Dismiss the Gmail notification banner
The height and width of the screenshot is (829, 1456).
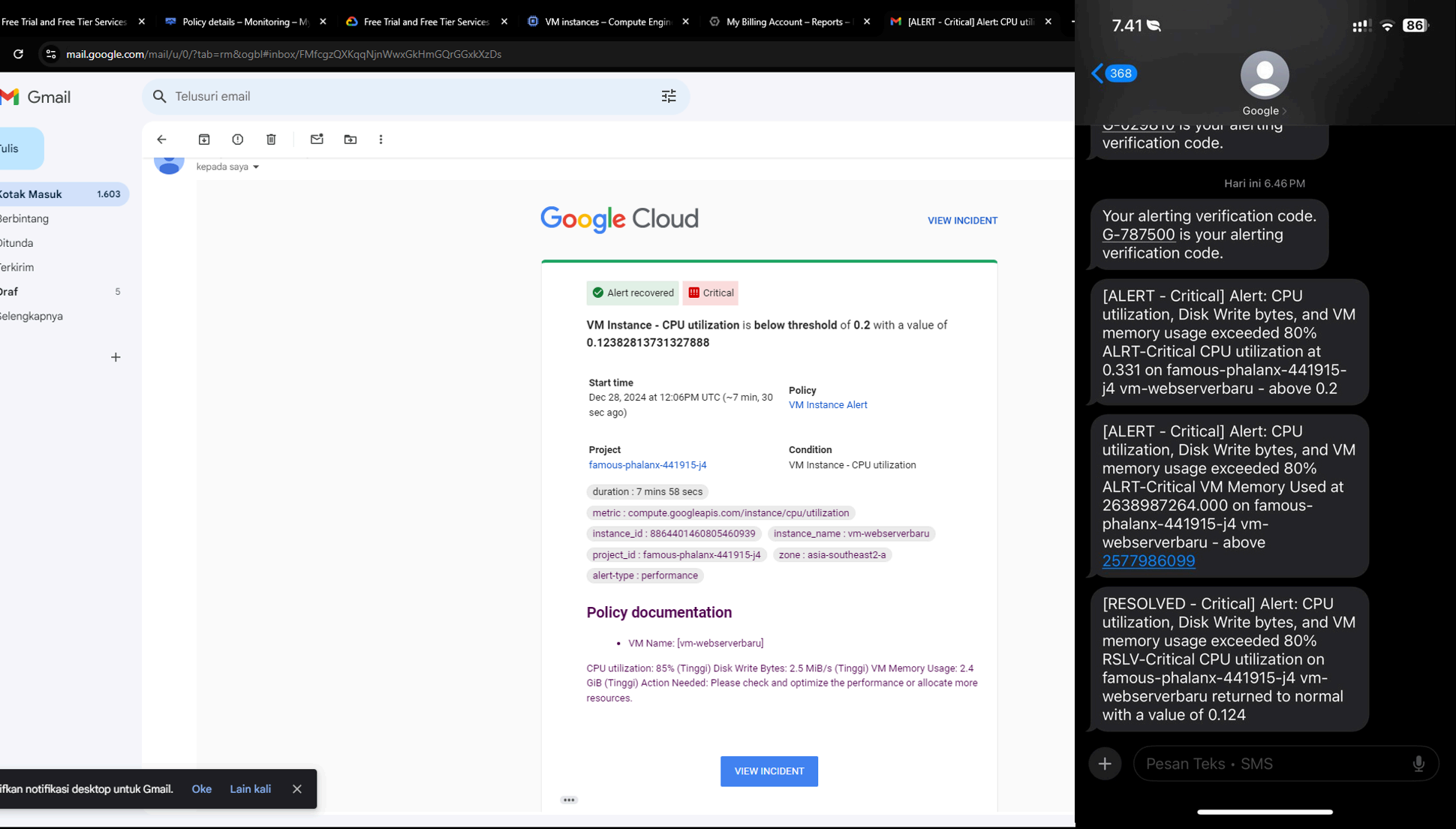(297, 789)
